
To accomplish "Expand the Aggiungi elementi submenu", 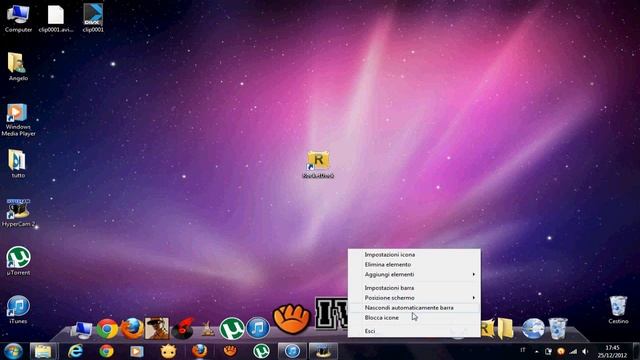I will pos(414,274).
